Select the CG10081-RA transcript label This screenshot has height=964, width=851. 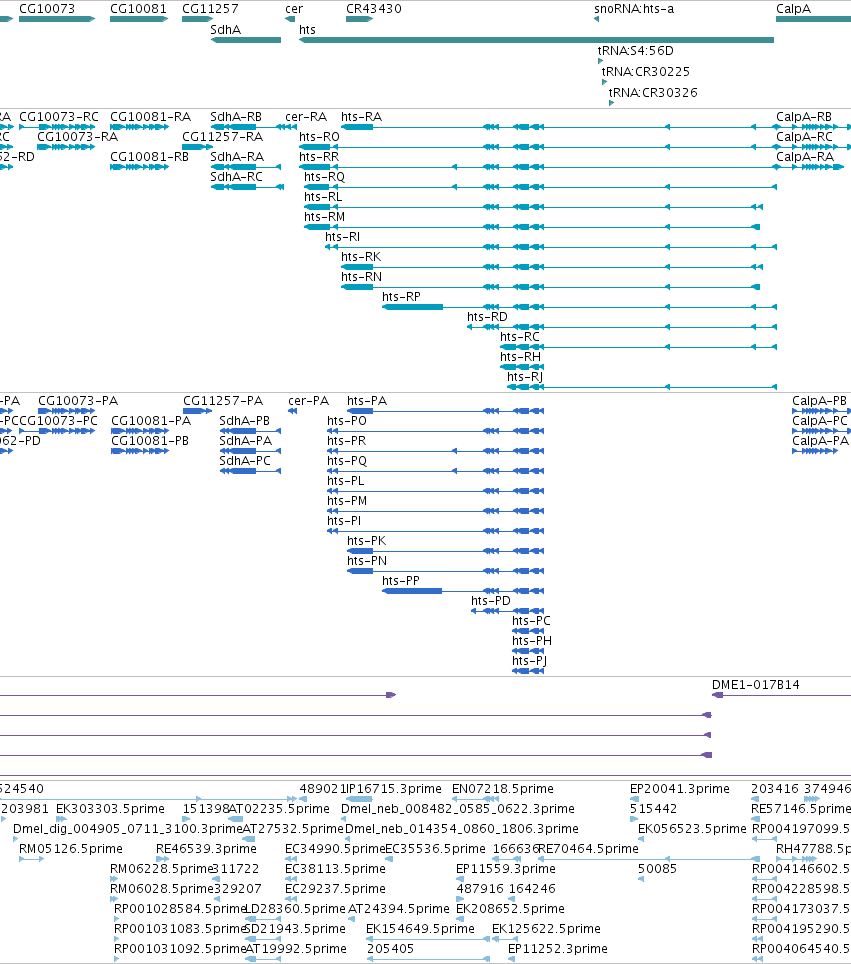pos(151,117)
